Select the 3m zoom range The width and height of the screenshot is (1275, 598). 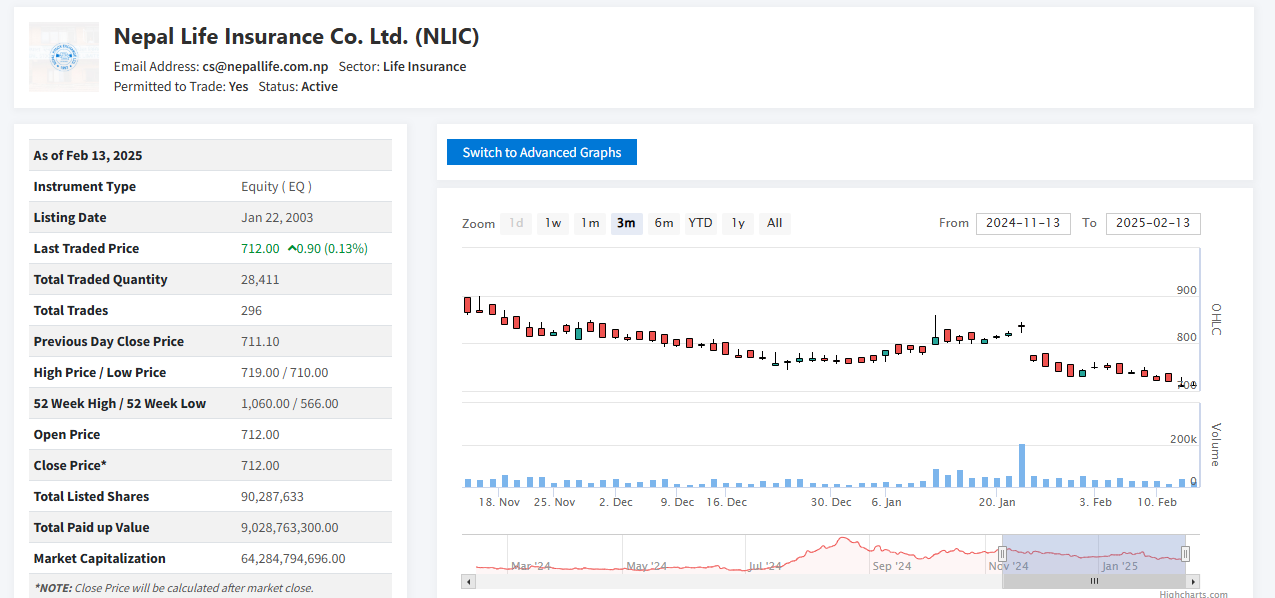click(626, 223)
